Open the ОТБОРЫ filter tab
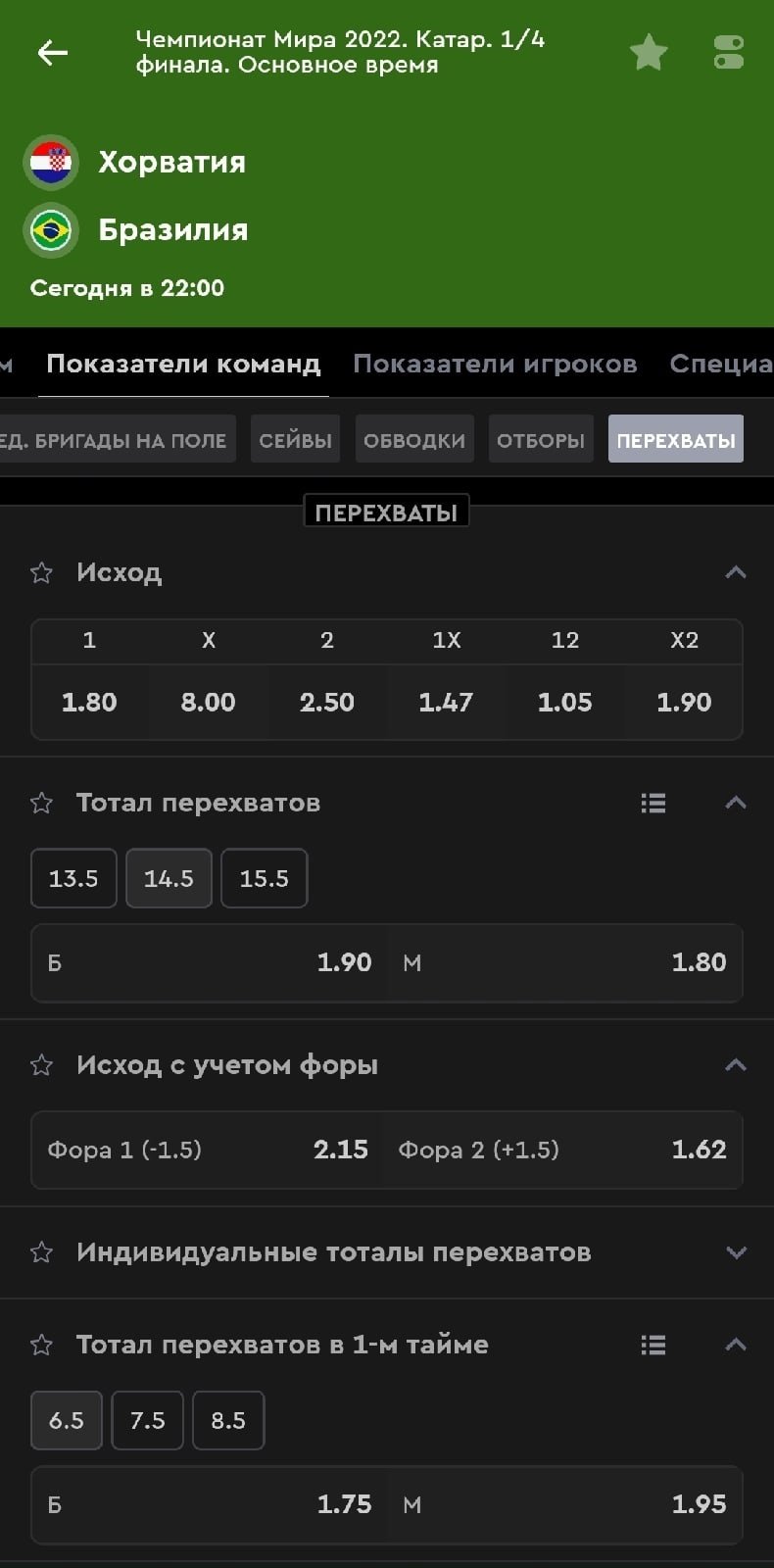The height and width of the screenshot is (1568, 774). tap(540, 440)
